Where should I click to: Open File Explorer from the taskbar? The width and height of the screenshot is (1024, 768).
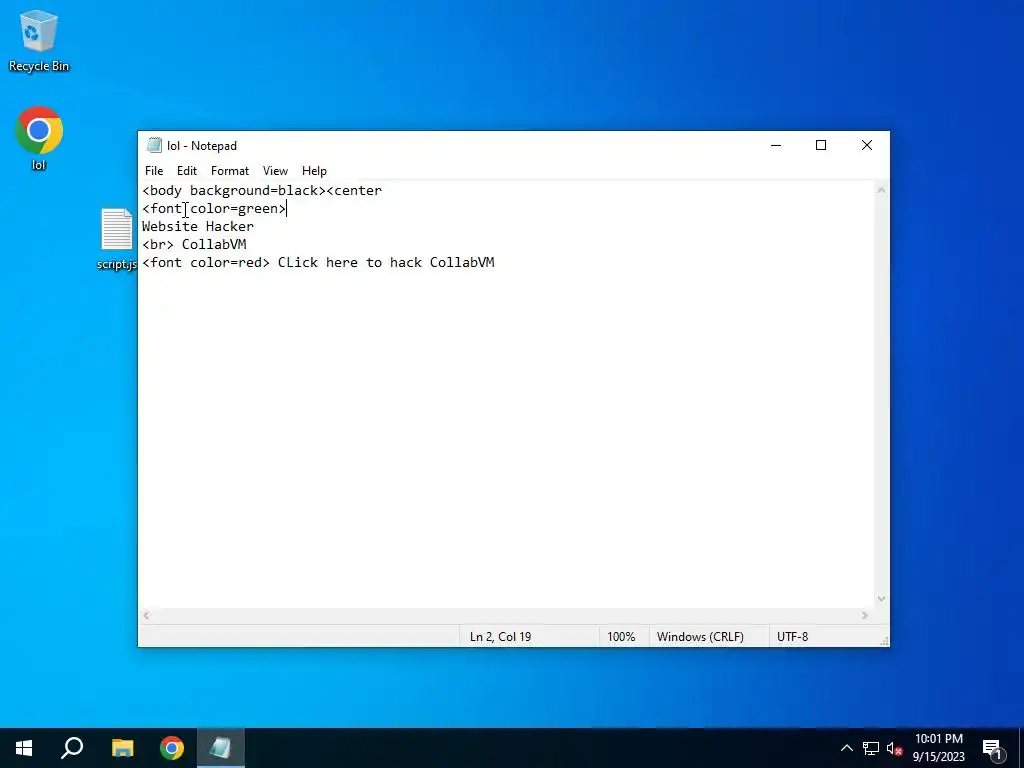coord(122,748)
